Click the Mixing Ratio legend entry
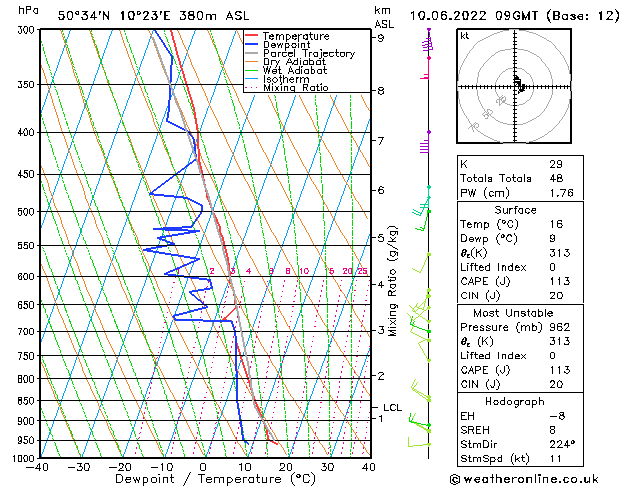This screenshot has height=486, width=629. click(x=287, y=87)
